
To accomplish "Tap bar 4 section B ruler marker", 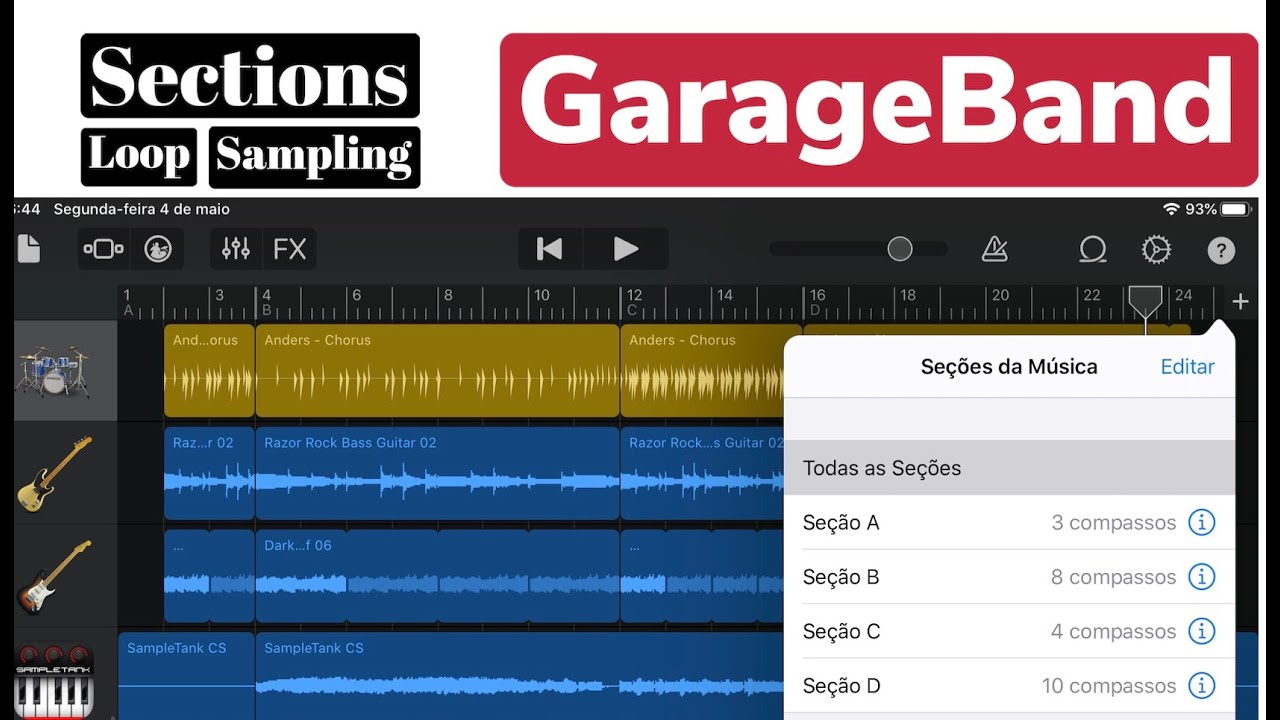I will (x=266, y=302).
